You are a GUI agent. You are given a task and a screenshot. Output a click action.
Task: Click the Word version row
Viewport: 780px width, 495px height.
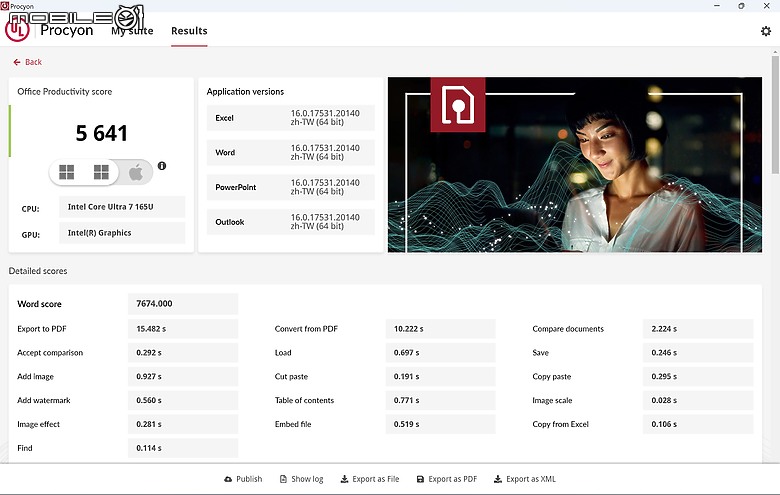tap(291, 153)
